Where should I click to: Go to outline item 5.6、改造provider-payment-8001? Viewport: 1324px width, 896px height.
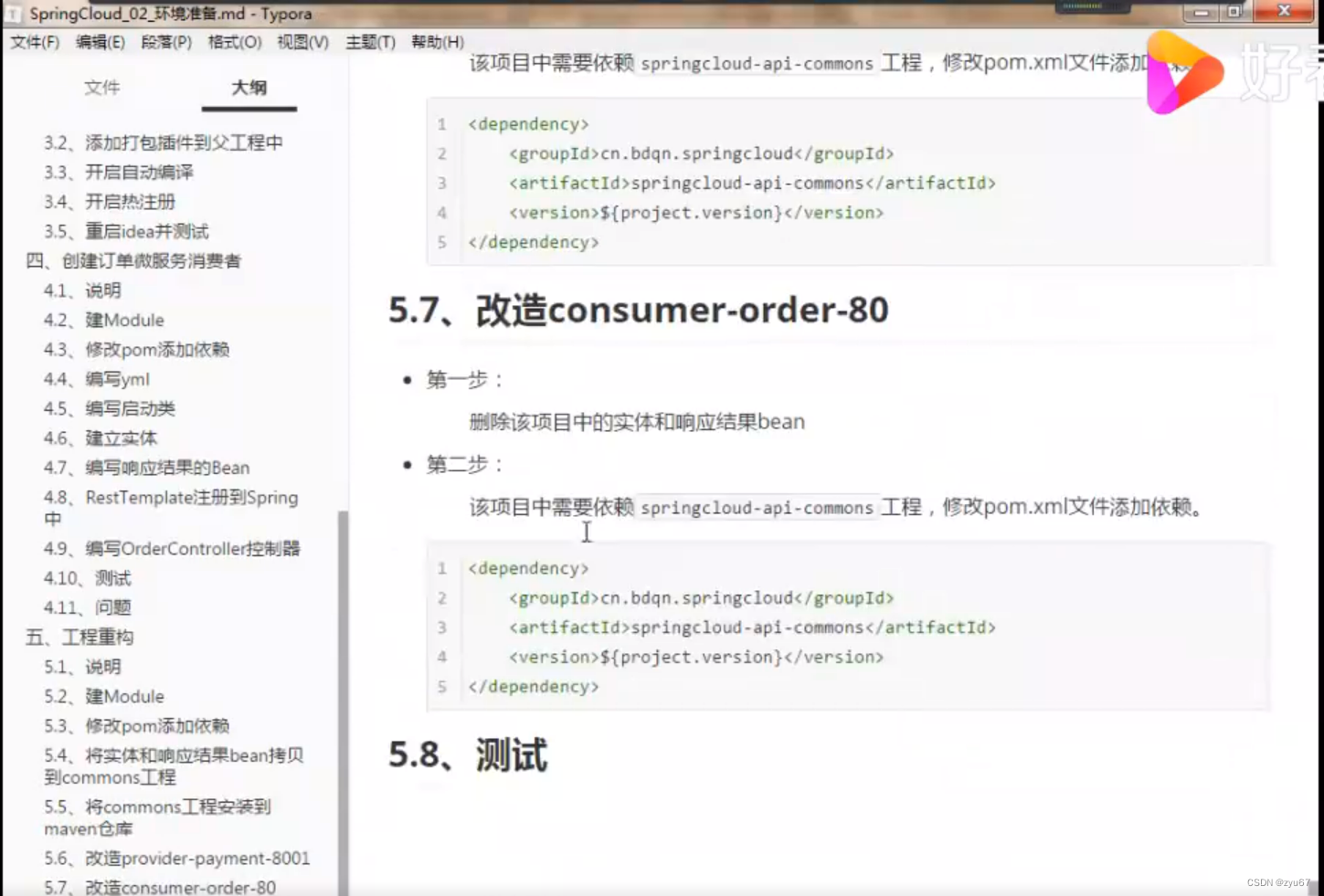(177, 859)
